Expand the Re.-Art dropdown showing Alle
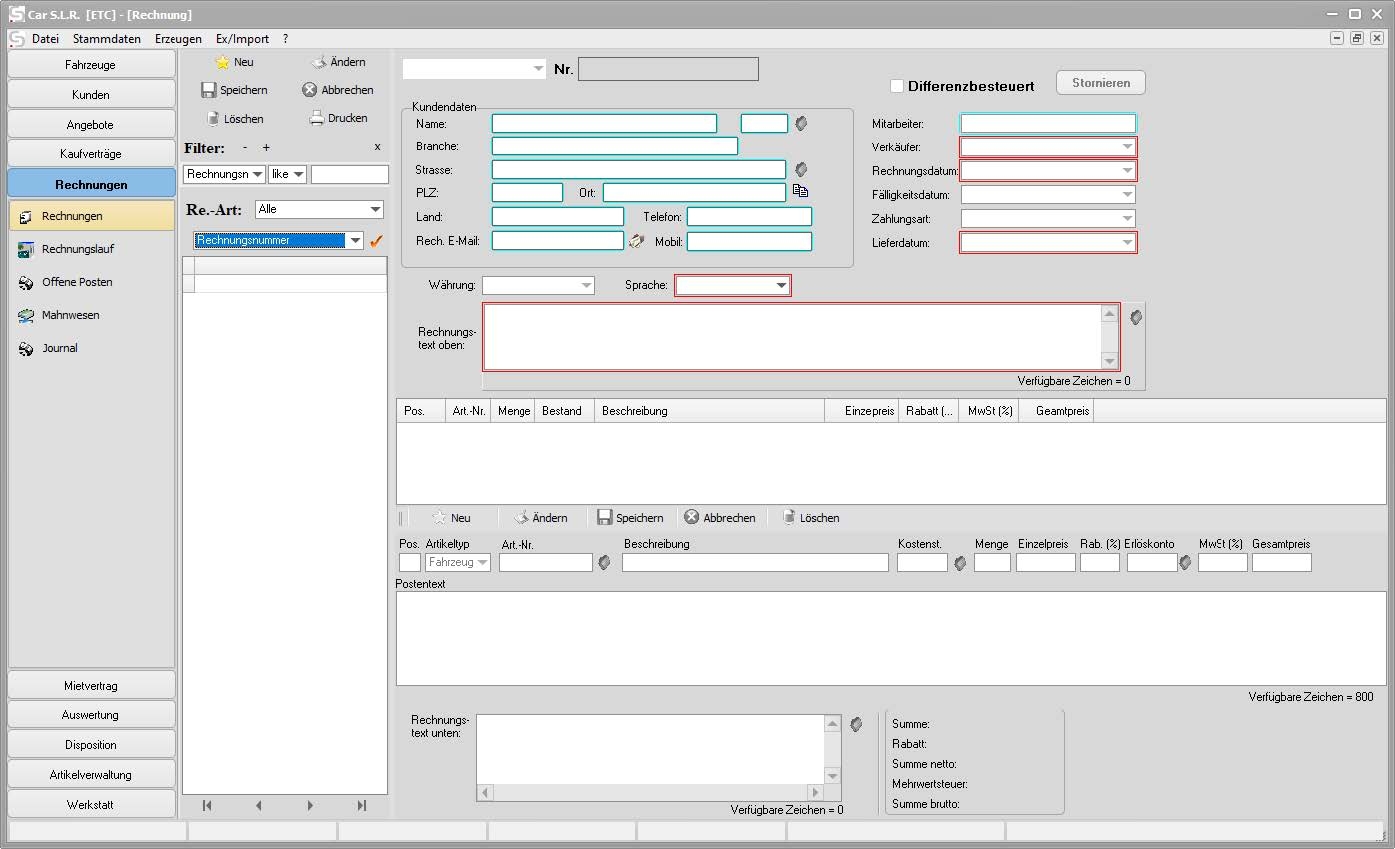 click(376, 210)
